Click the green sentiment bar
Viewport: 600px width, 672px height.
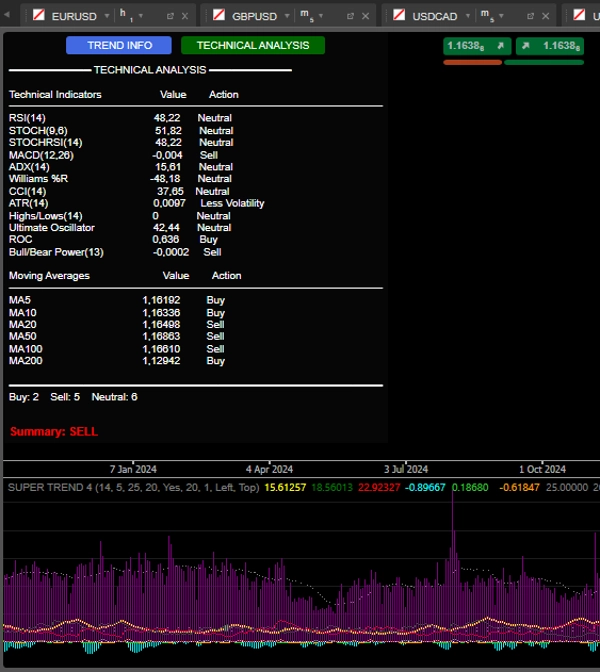(544, 63)
